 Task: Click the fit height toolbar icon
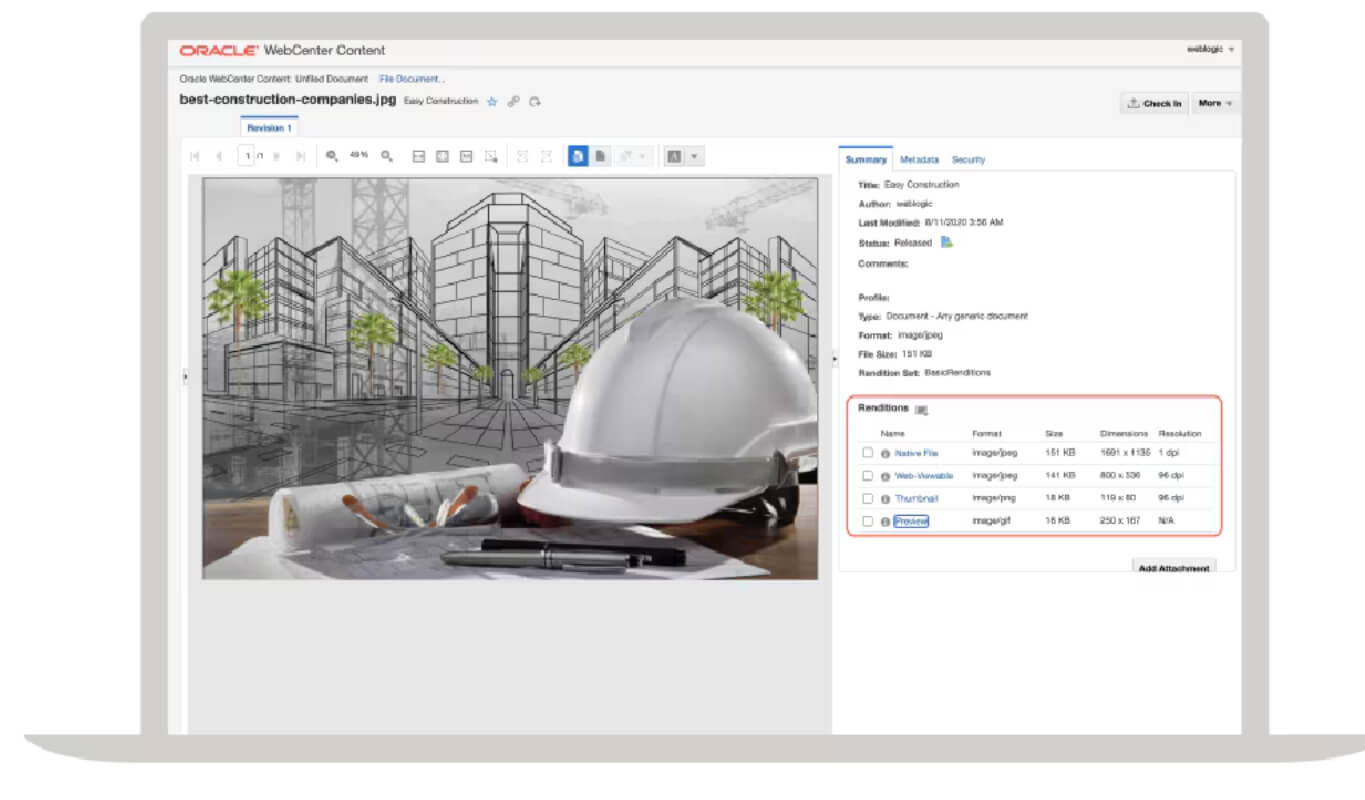466,157
